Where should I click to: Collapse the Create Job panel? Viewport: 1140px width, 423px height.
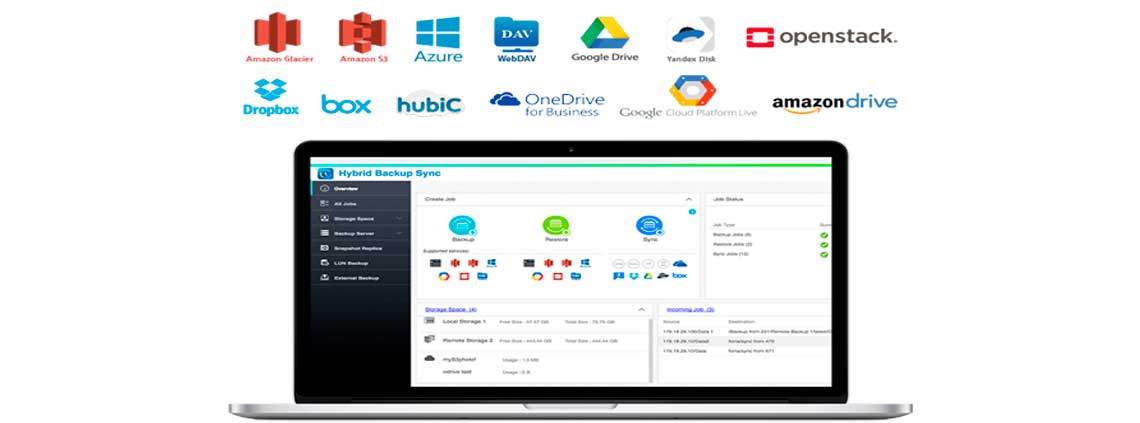pos(688,199)
